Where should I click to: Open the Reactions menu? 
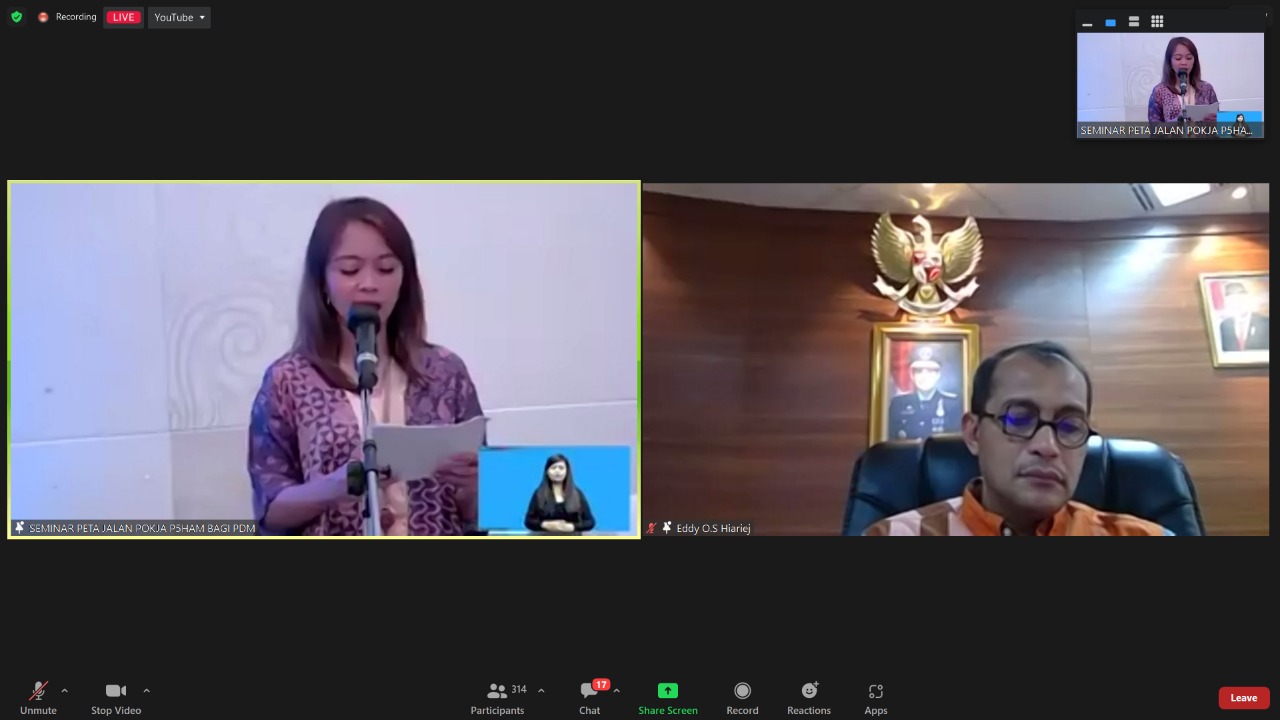[808, 697]
